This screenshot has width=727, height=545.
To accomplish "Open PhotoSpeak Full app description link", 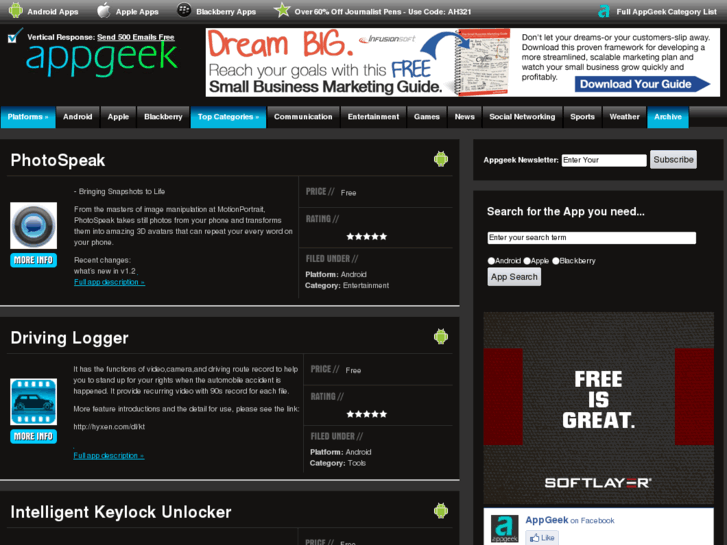I will 109,282.
